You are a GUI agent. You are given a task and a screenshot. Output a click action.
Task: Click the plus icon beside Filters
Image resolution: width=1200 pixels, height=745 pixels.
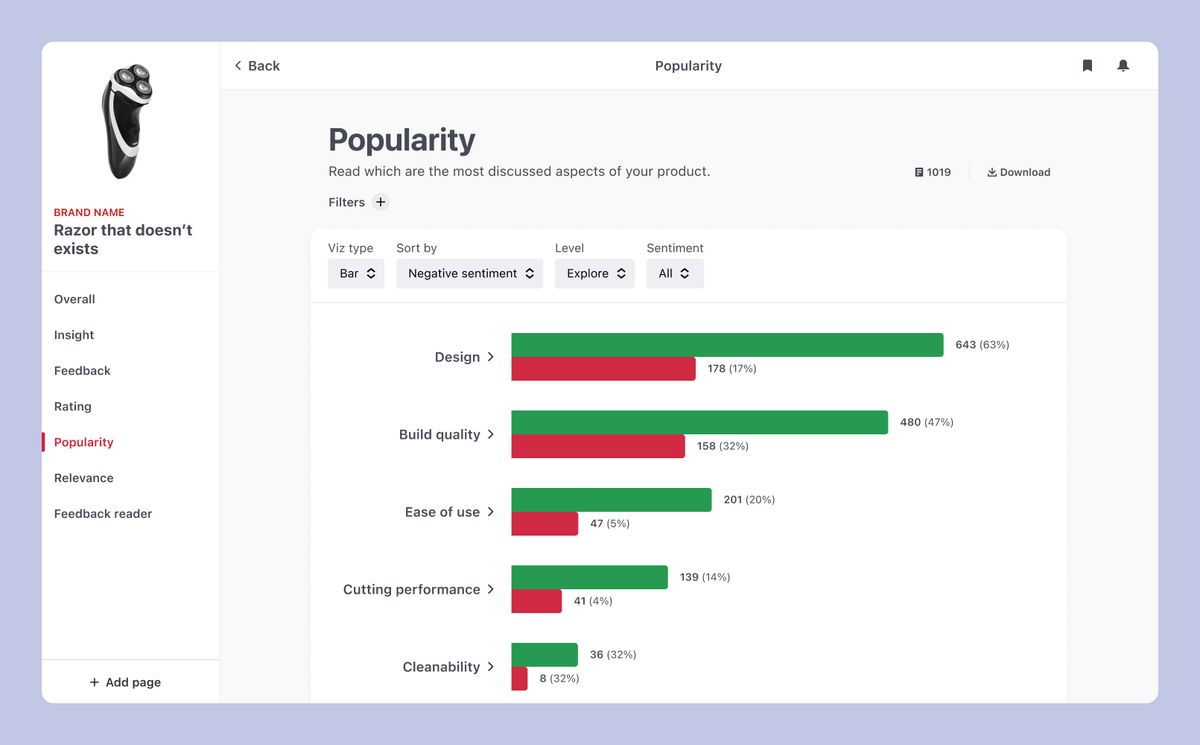380,202
